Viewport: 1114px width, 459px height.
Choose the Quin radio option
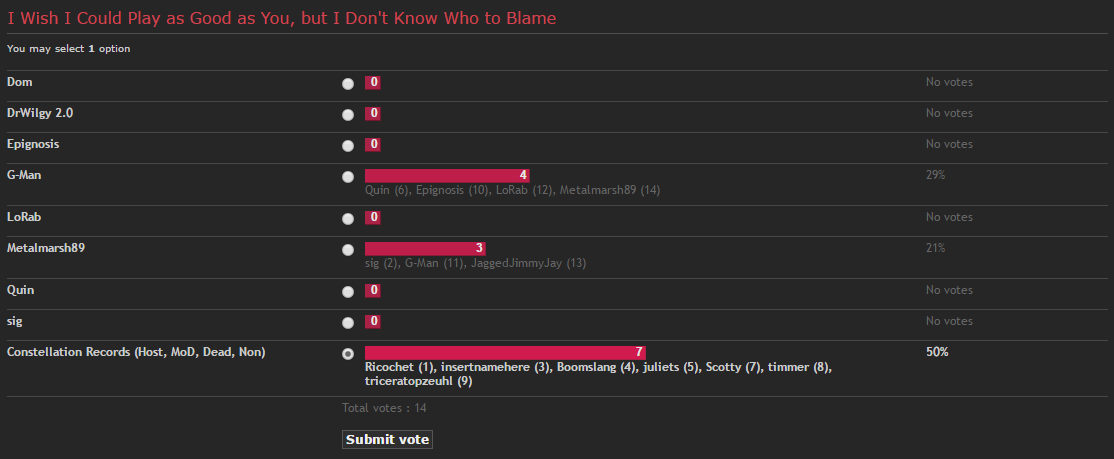point(347,292)
